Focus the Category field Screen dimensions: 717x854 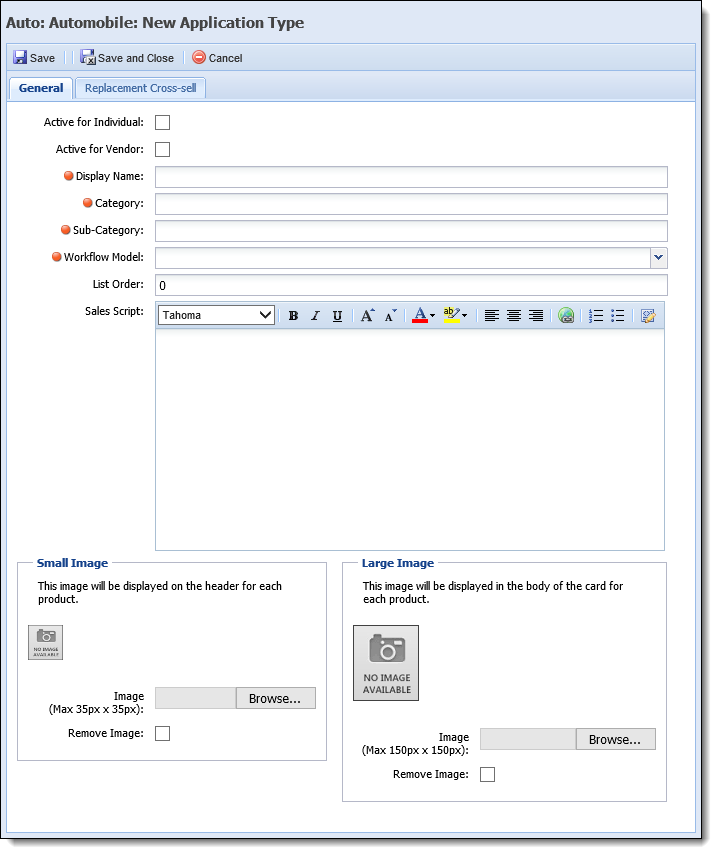[x=411, y=204]
